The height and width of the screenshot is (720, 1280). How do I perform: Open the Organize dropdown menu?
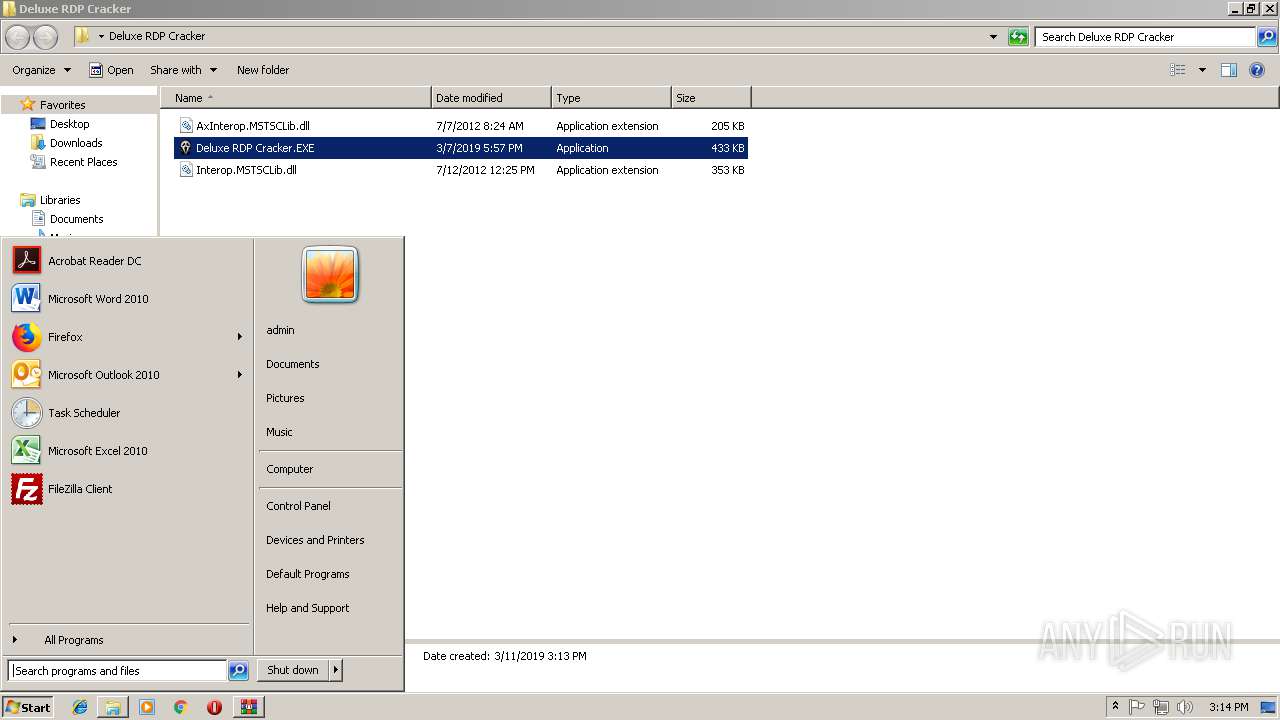point(41,70)
